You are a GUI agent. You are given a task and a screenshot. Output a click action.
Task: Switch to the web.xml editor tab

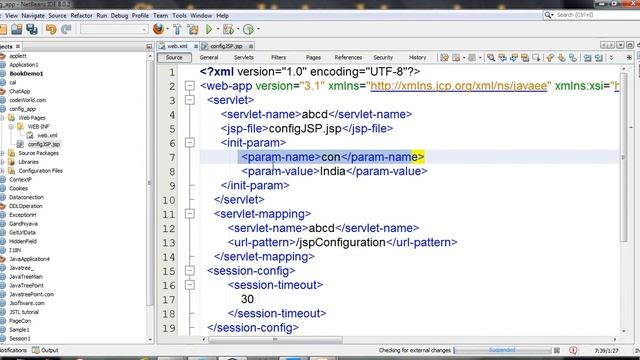[x=177, y=46]
